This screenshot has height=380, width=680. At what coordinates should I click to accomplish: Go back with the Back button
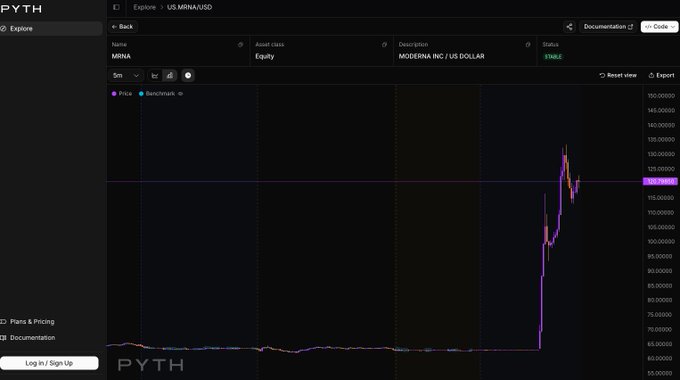coord(122,26)
